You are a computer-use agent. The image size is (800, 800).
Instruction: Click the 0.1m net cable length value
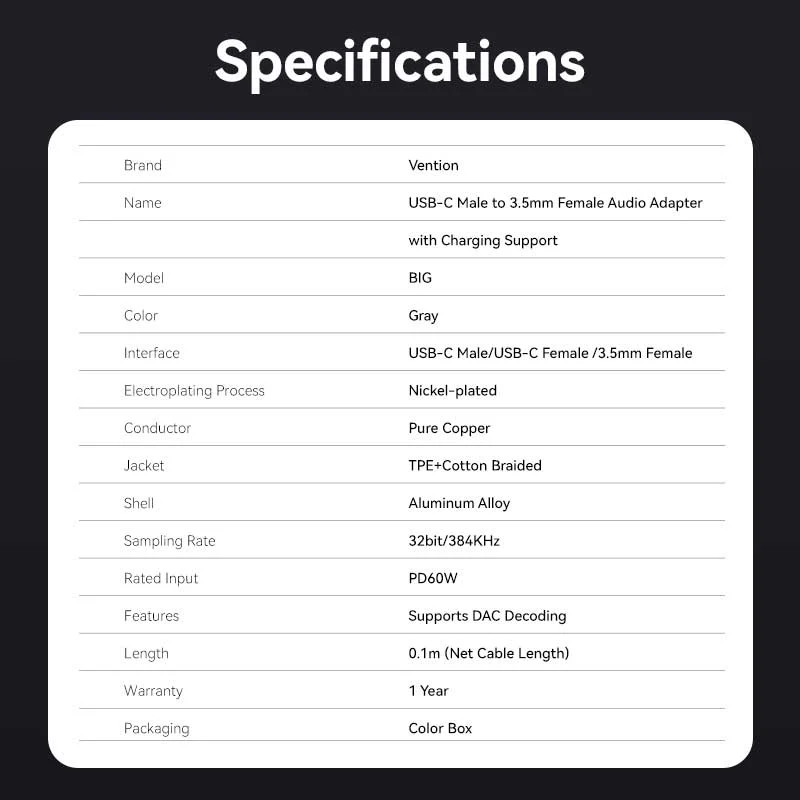[x=488, y=653]
